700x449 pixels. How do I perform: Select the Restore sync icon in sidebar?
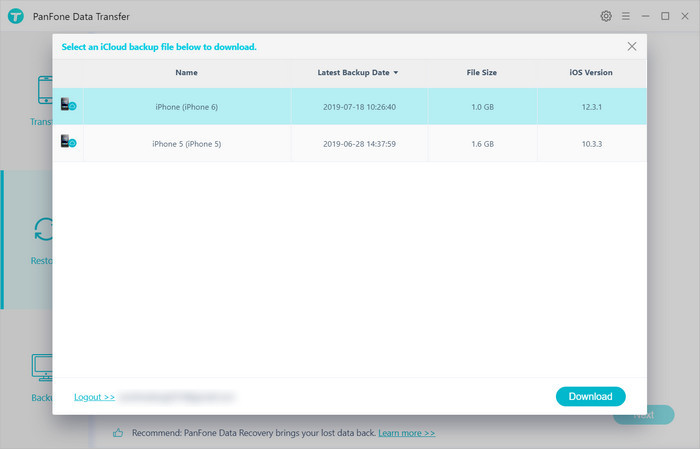click(44, 230)
